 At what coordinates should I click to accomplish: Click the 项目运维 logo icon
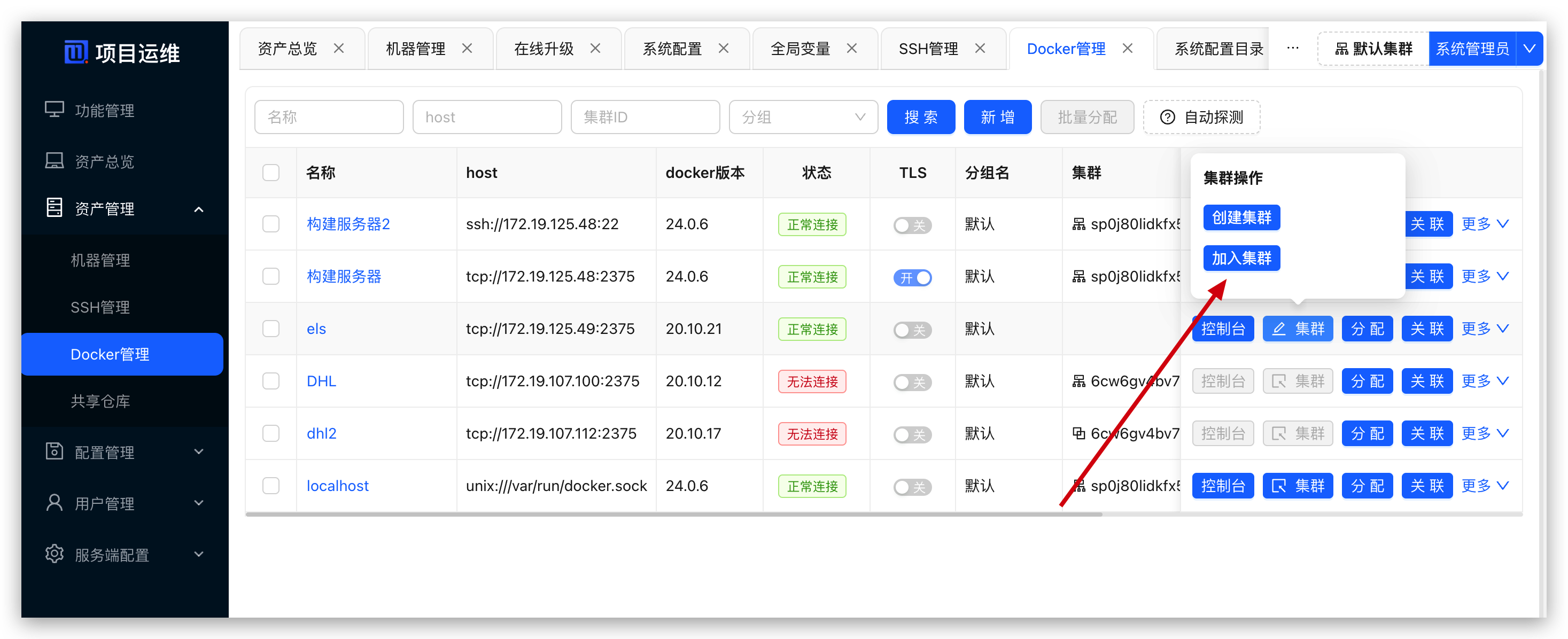[76, 52]
